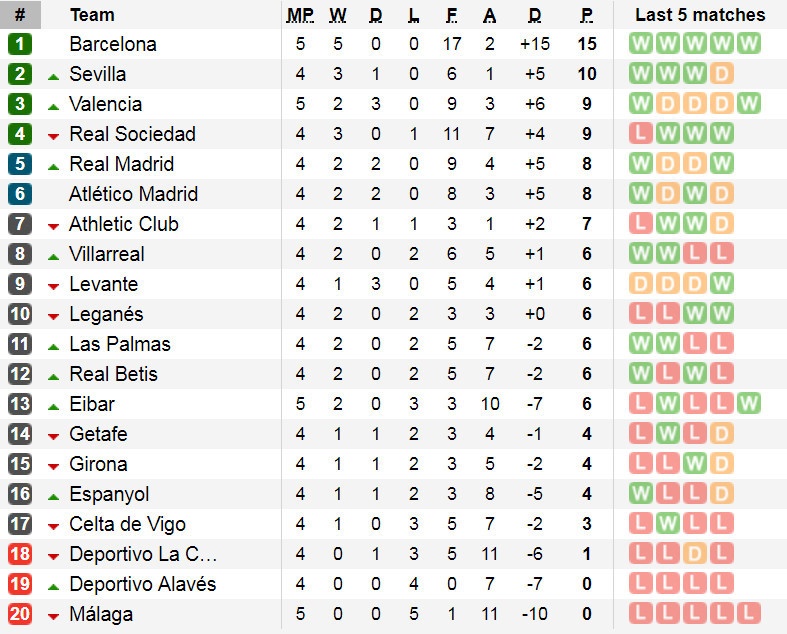The height and width of the screenshot is (634, 787).
Task: Open the Villarreal team link
Action: (x=106, y=254)
